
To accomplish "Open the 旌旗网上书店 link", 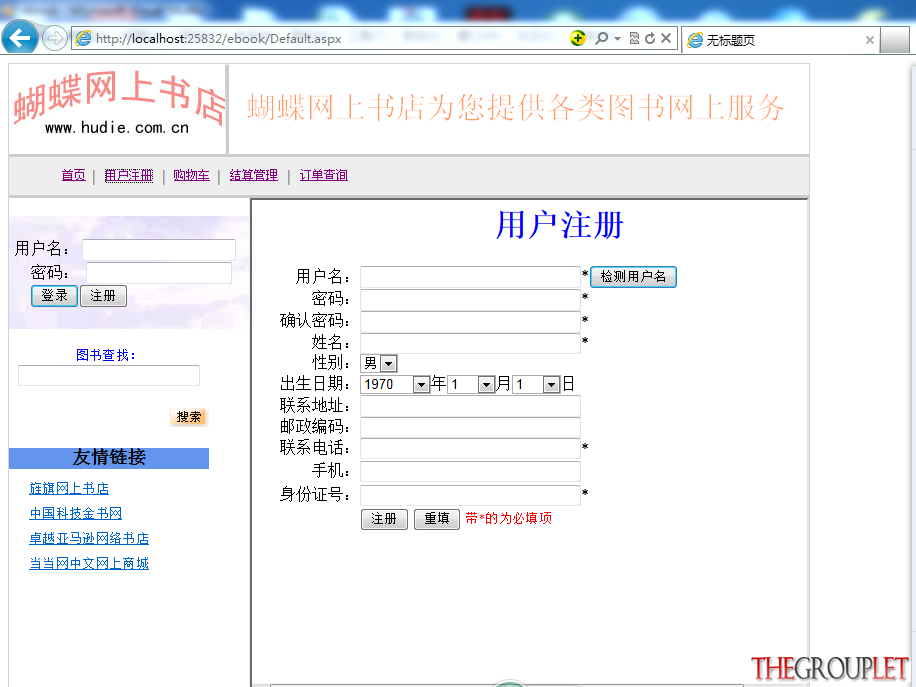I will [69, 488].
